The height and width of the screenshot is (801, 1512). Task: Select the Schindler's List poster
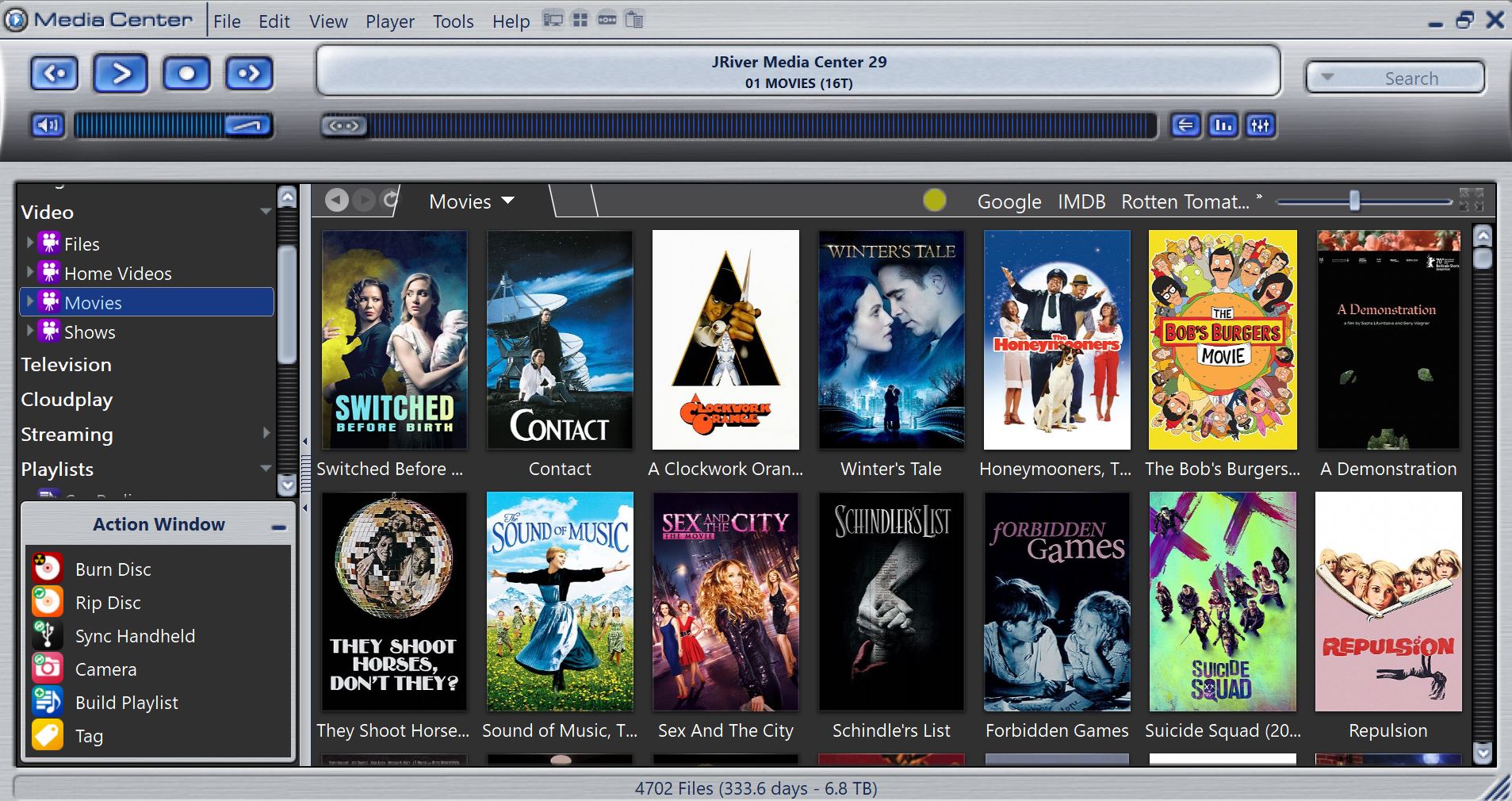(891, 602)
